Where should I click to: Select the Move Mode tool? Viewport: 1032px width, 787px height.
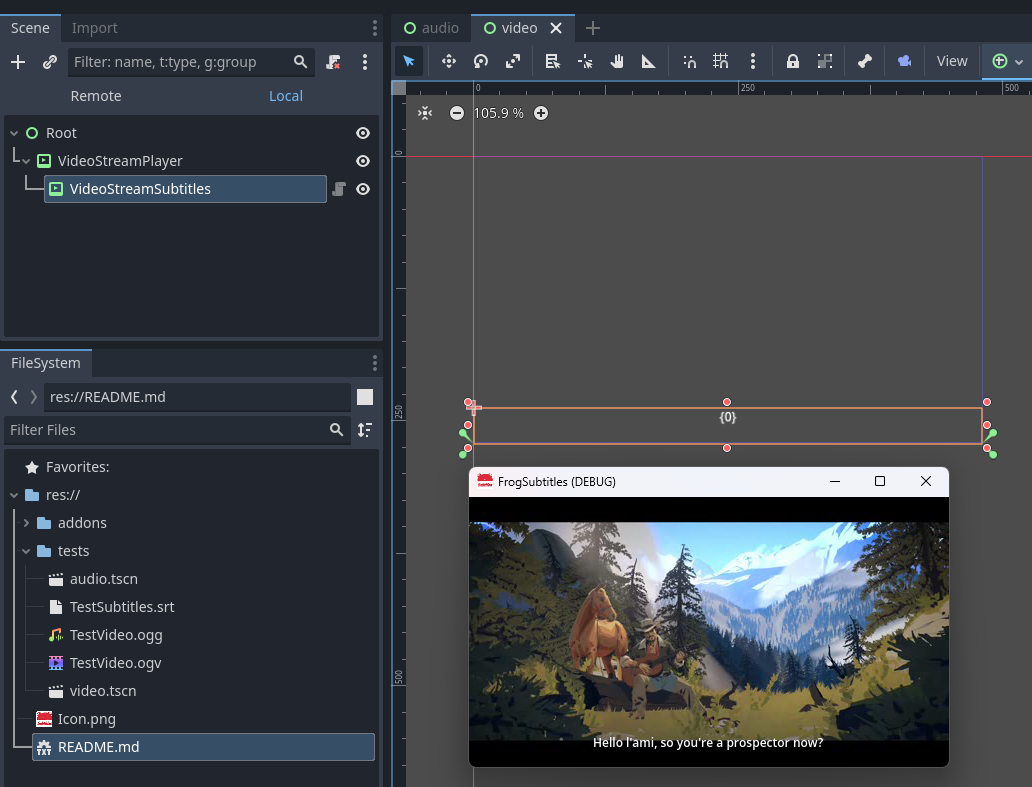[x=449, y=61]
